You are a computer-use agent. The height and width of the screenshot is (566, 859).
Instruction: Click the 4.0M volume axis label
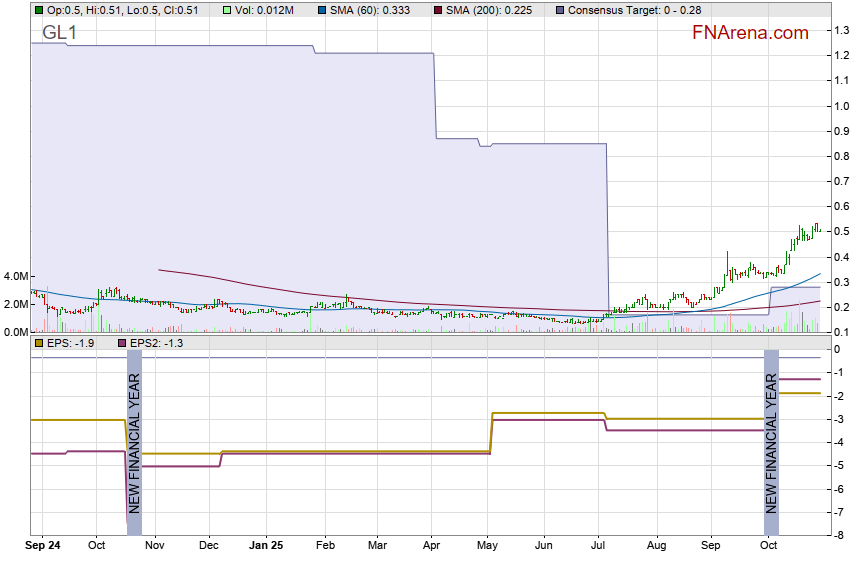click(15, 276)
